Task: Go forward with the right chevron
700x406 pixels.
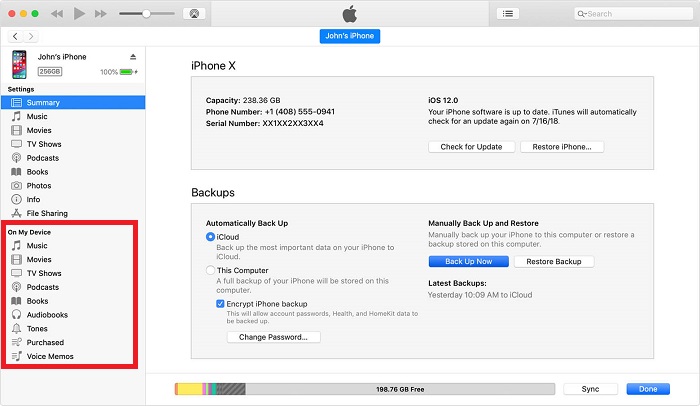Action: click(31, 36)
